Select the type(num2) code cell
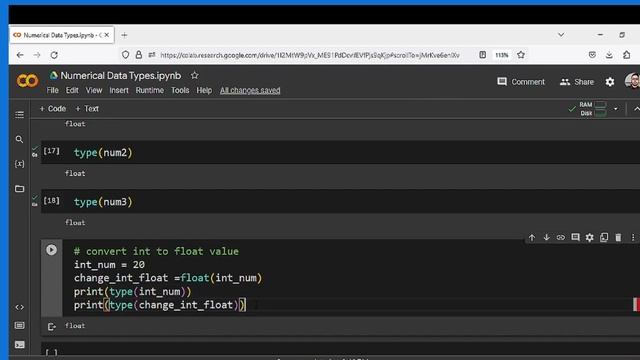 340,153
